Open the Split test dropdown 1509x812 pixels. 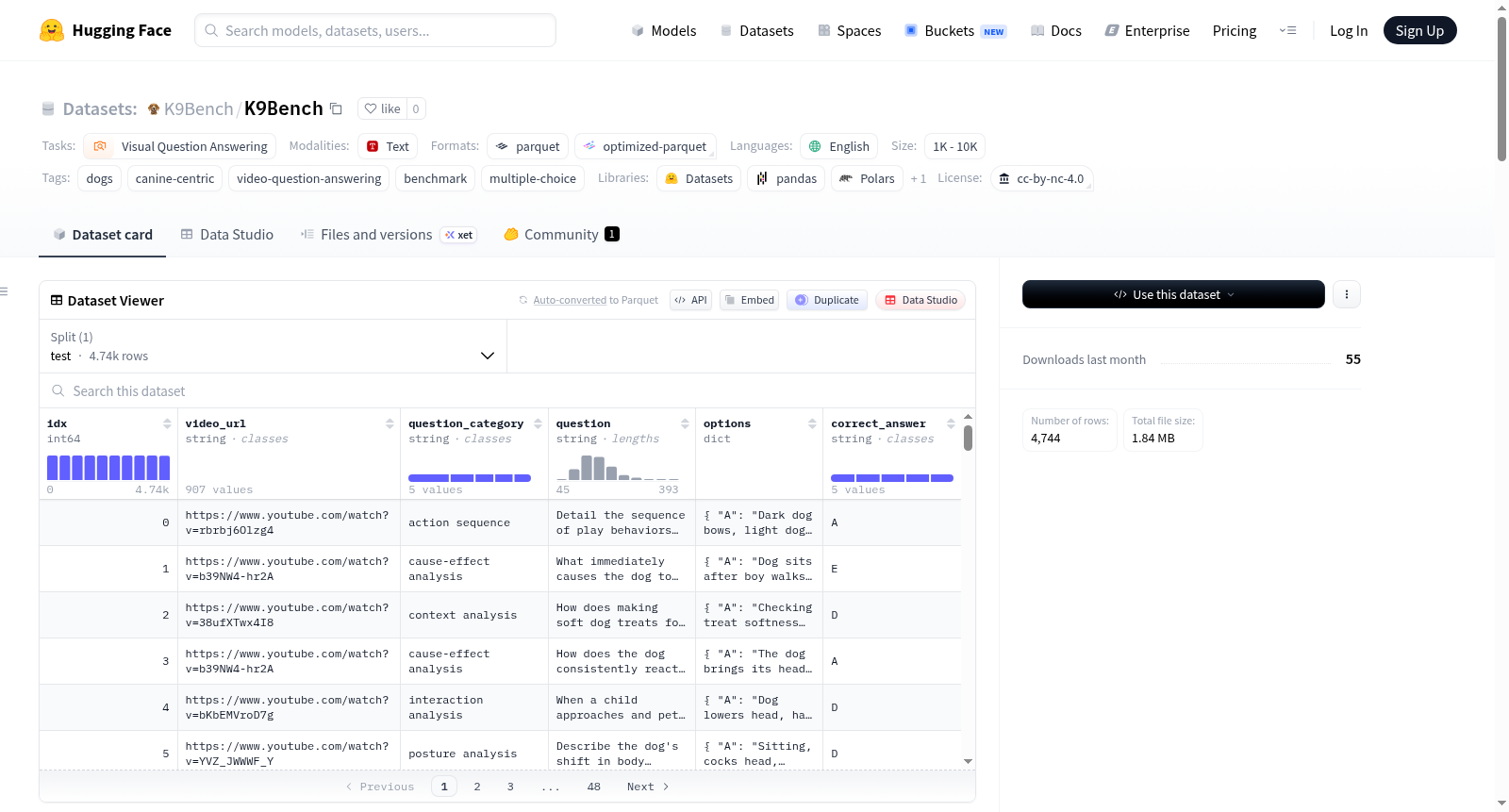(x=273, y=346)
